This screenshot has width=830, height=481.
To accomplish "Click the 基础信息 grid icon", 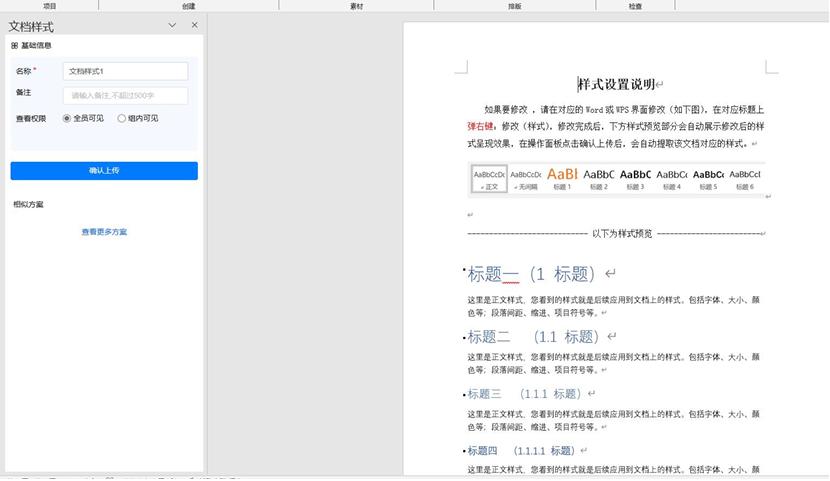I will pos(14,46).
